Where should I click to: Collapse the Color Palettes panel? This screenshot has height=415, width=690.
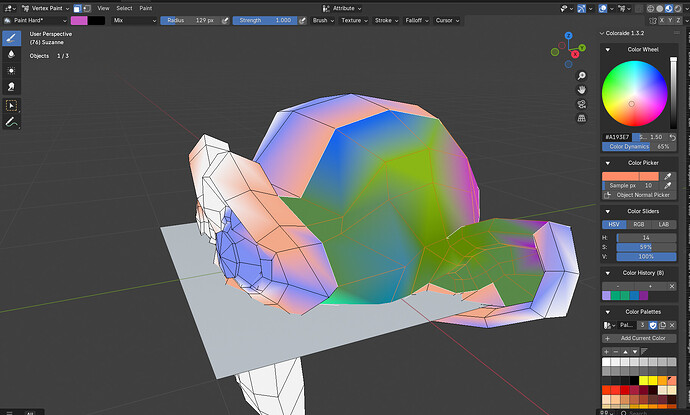click(x=608, y=312)
